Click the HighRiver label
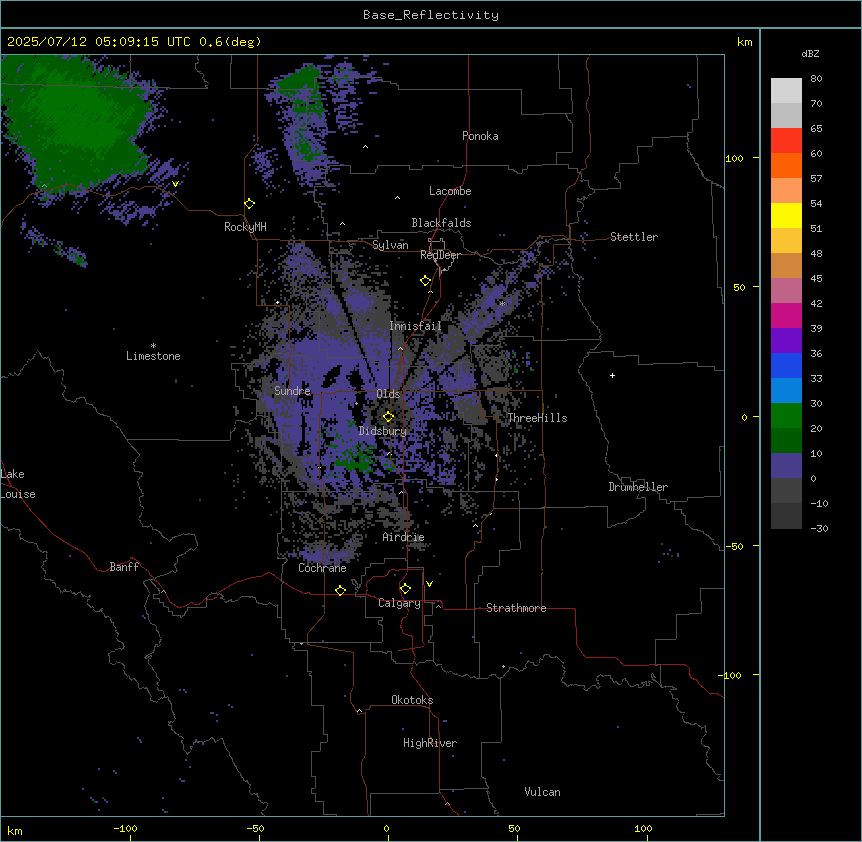 [430, 743]
